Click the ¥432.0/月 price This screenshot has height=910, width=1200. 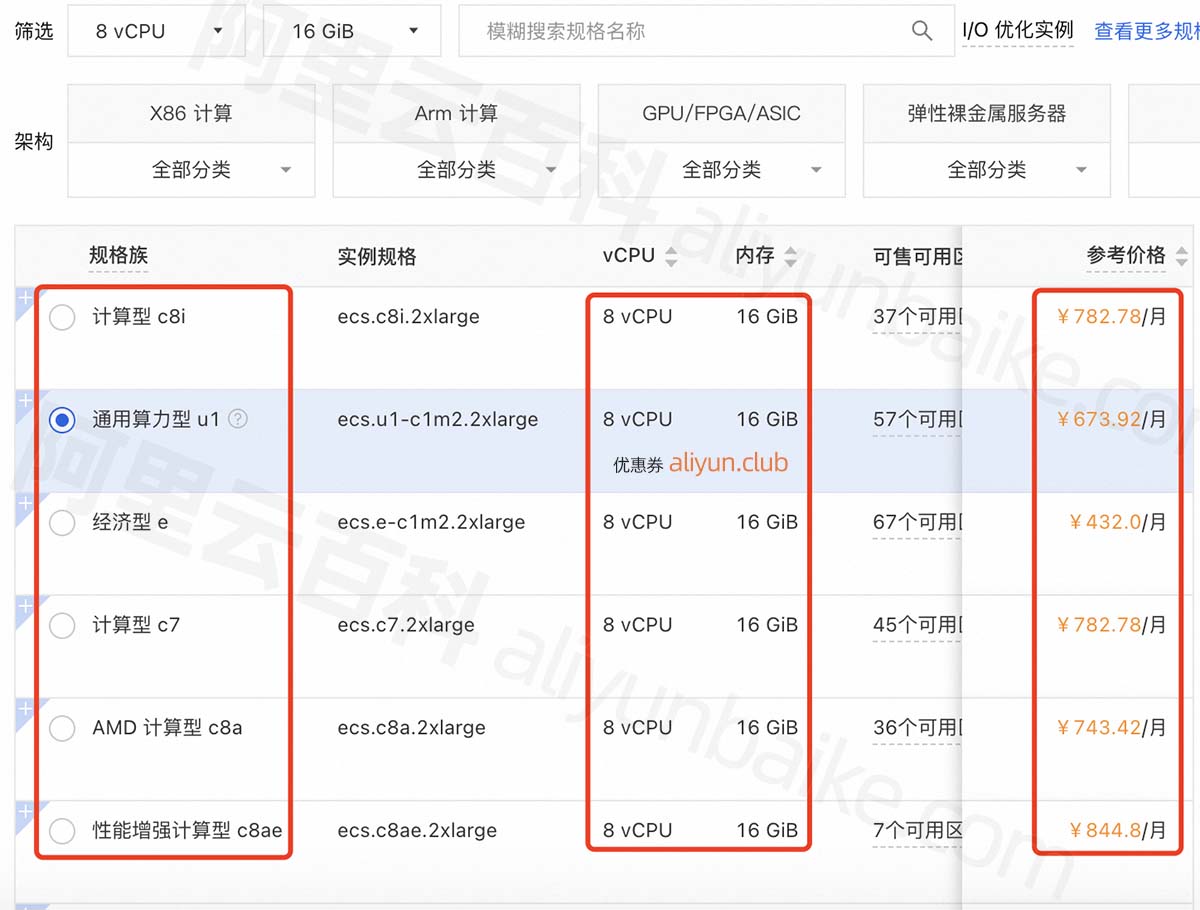1118,522
